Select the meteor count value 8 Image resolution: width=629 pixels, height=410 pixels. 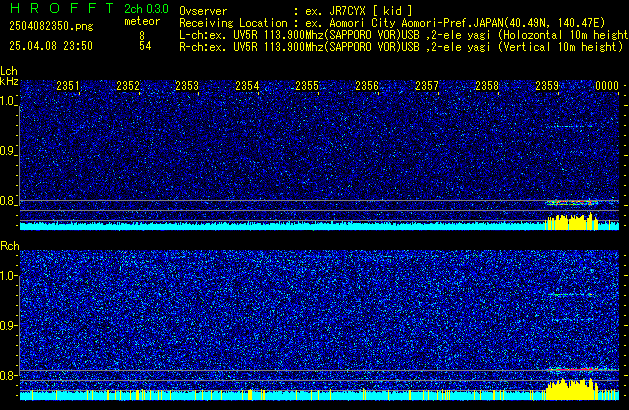pyautogui.click(x=142, y=35)
